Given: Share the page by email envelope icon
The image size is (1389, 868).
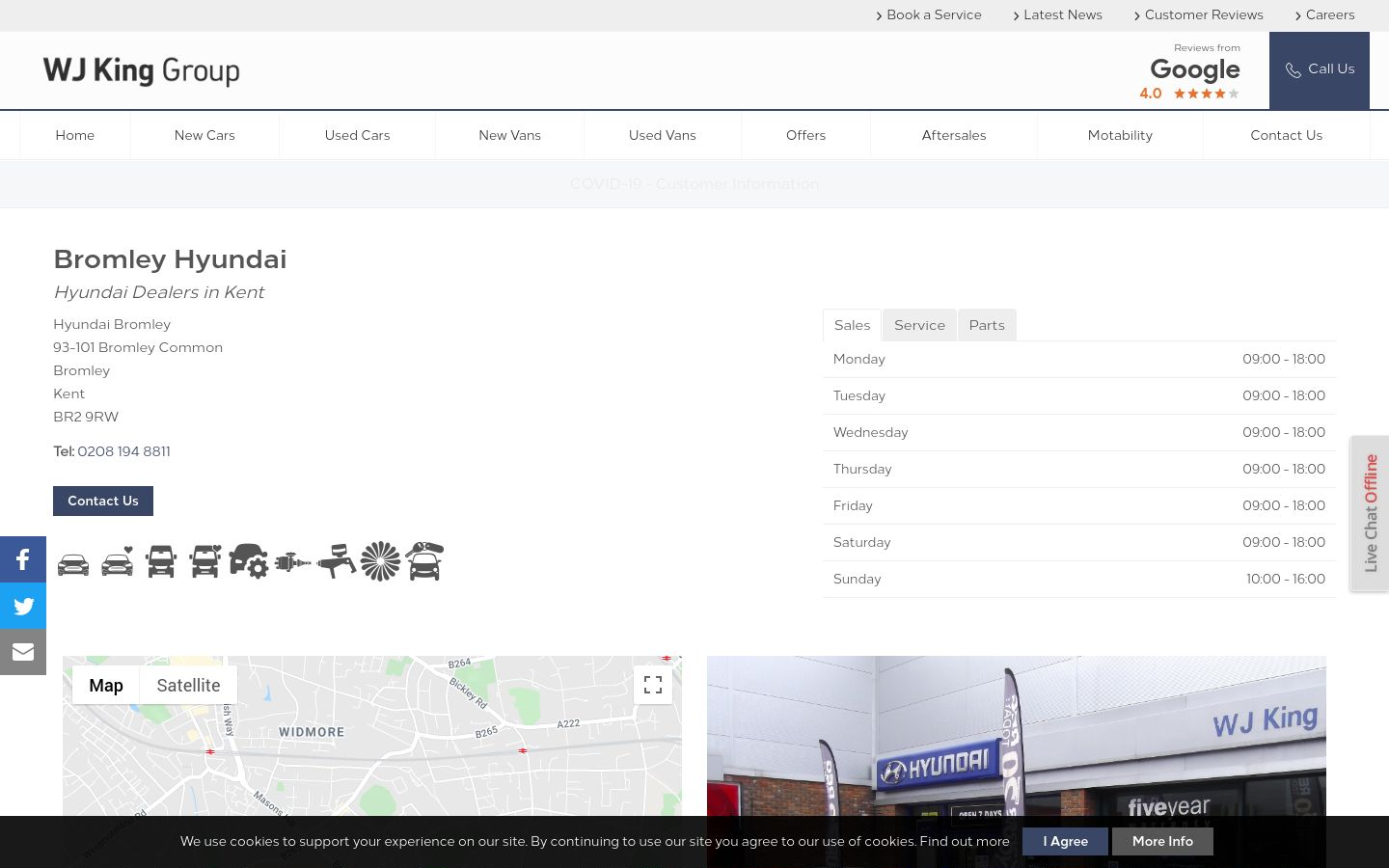Looking at the screenshot, I should coord(23,652).
